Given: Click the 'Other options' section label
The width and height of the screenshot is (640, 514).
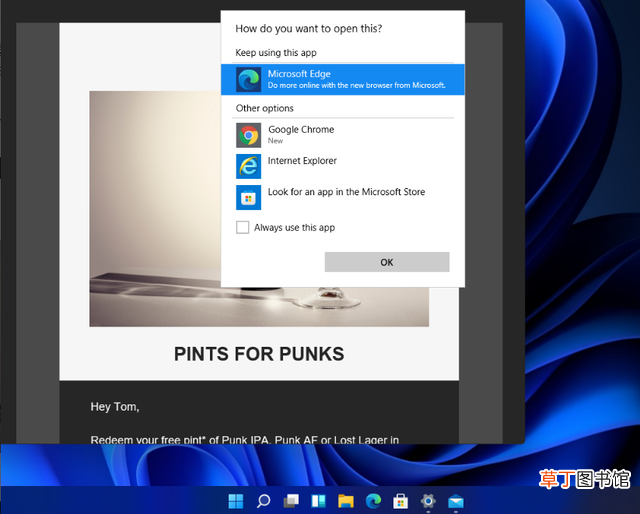Looking at the screenshot, I should coord(264,108).
